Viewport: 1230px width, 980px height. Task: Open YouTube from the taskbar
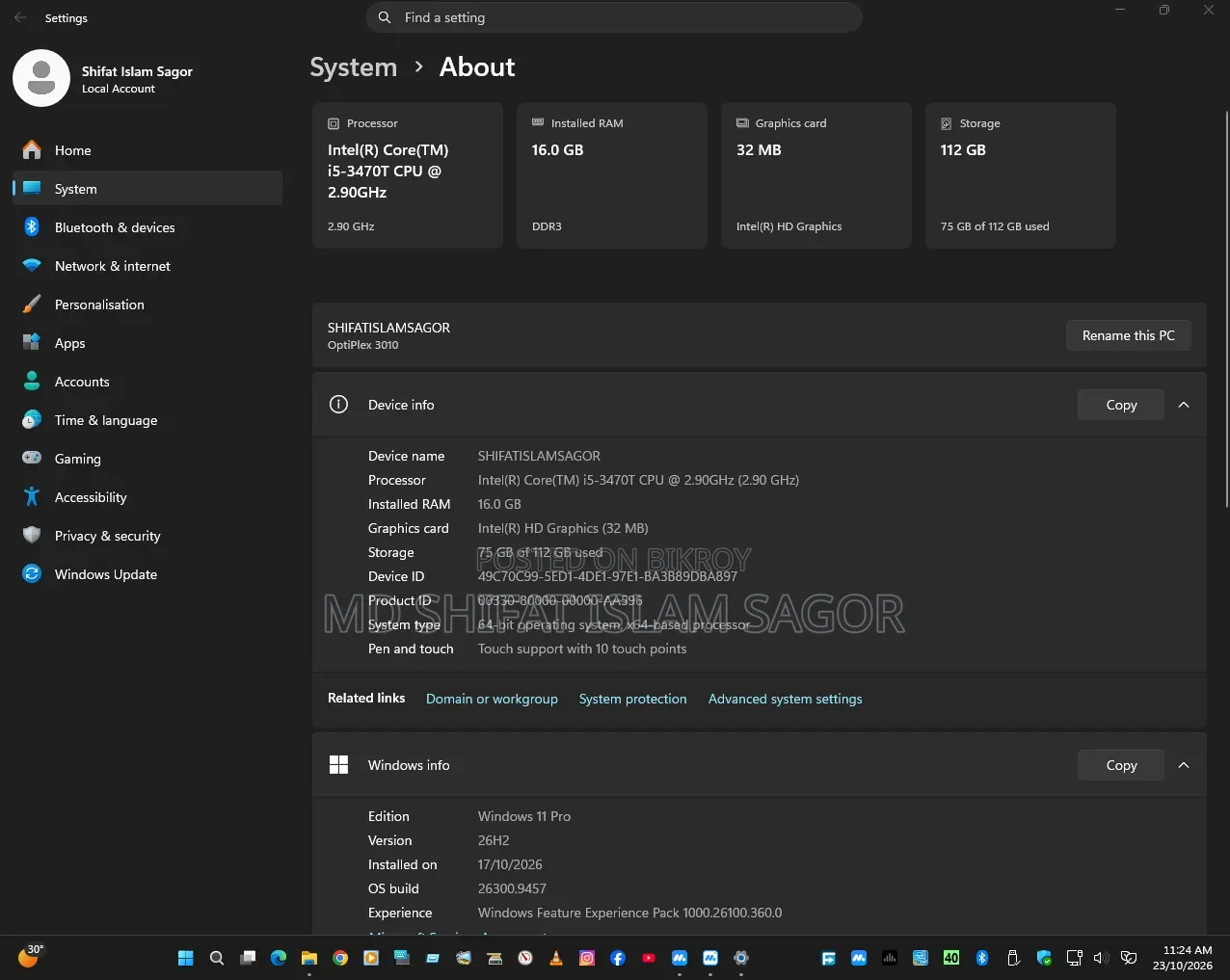(649, 958)
